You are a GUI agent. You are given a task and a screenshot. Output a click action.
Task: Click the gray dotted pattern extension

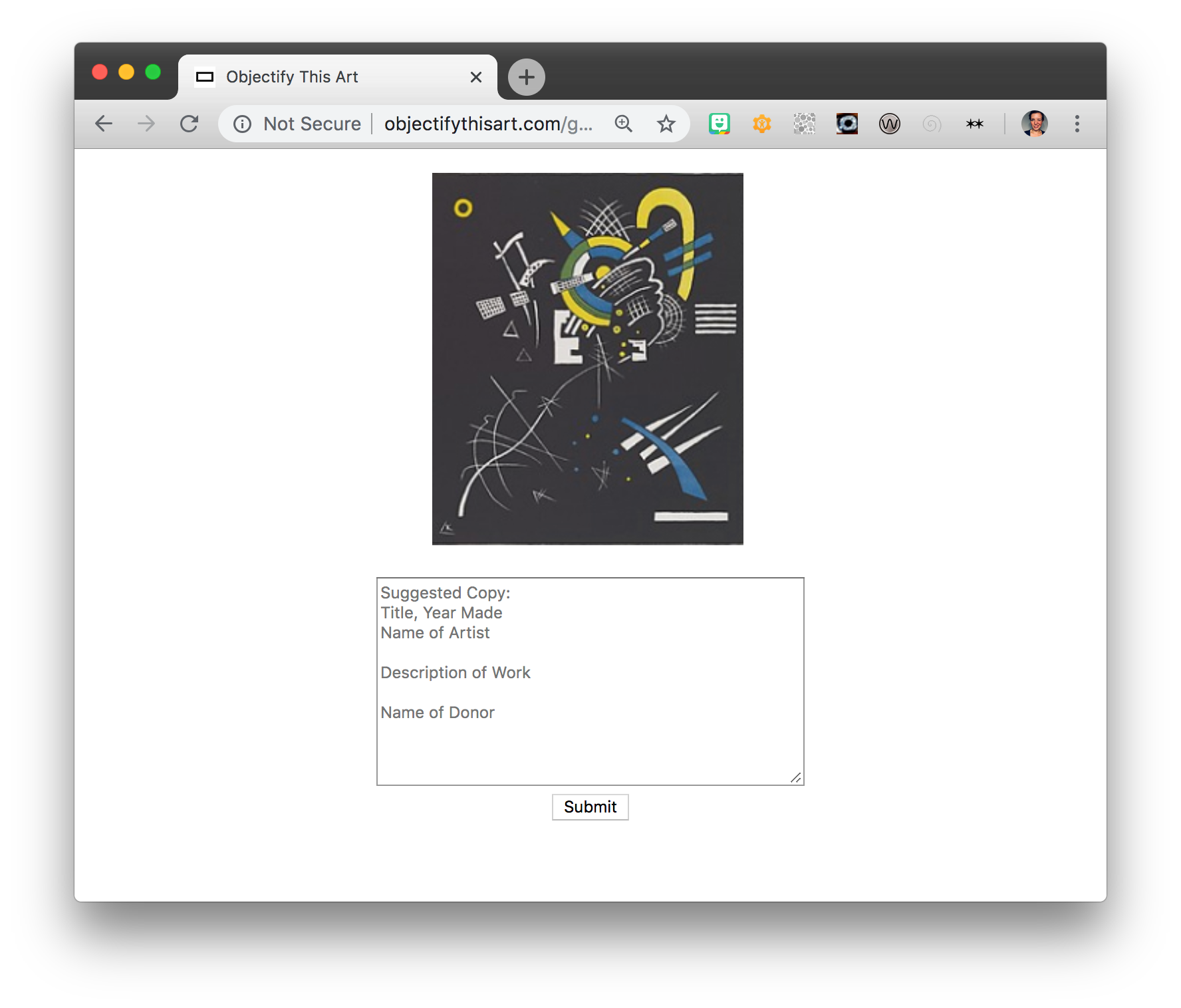[805, 124]
